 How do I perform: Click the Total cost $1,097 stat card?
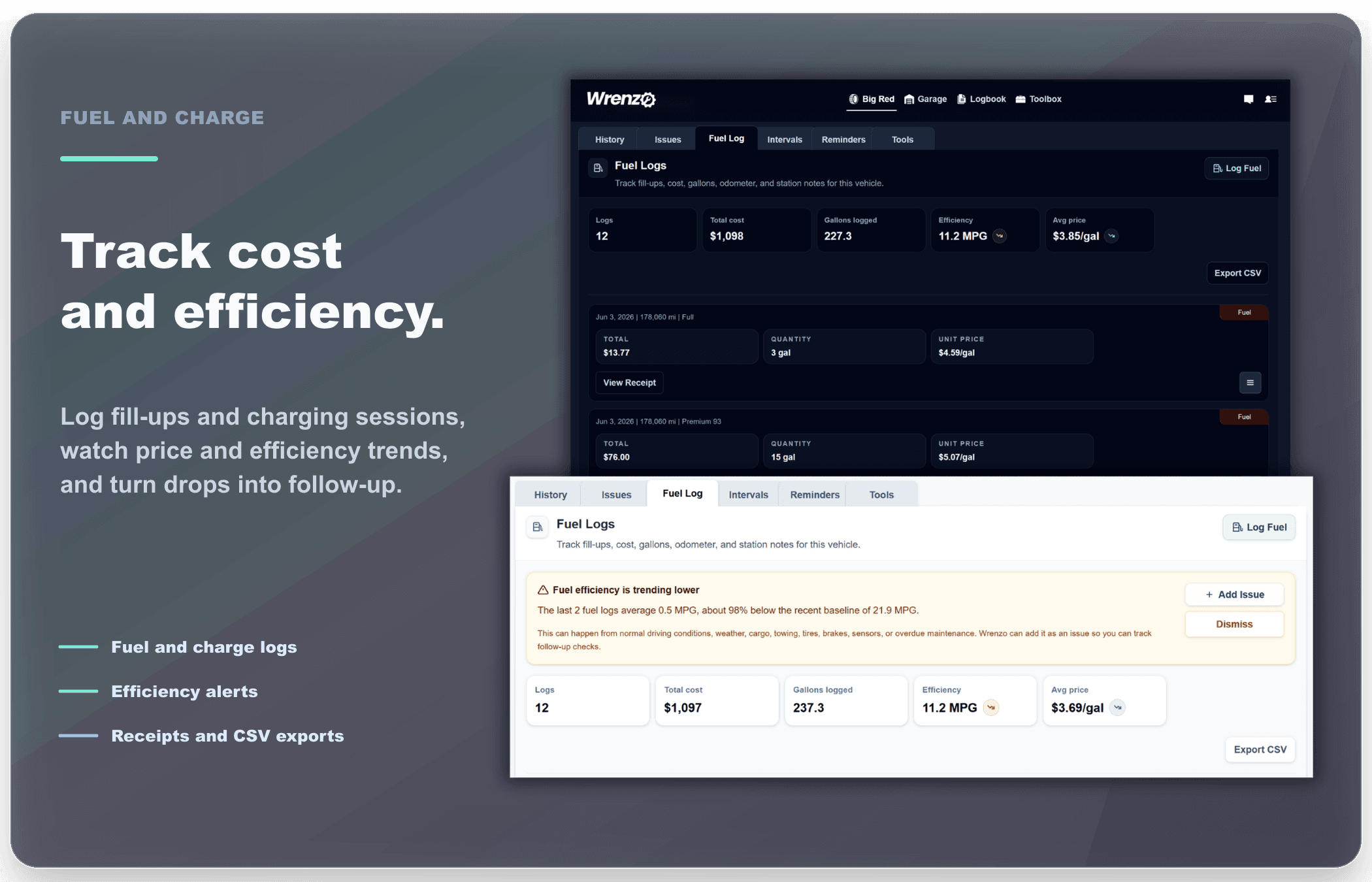click(717, 700)
